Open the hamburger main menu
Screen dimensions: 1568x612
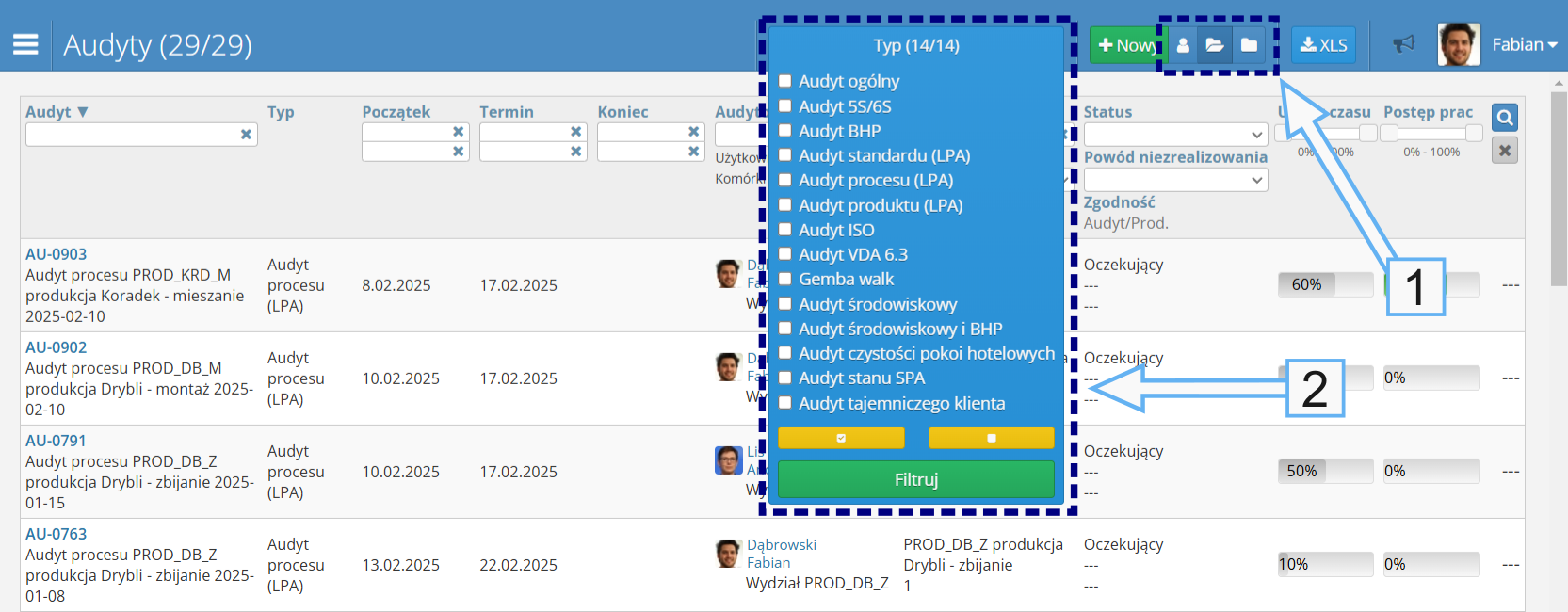click(x=25, y=44)
